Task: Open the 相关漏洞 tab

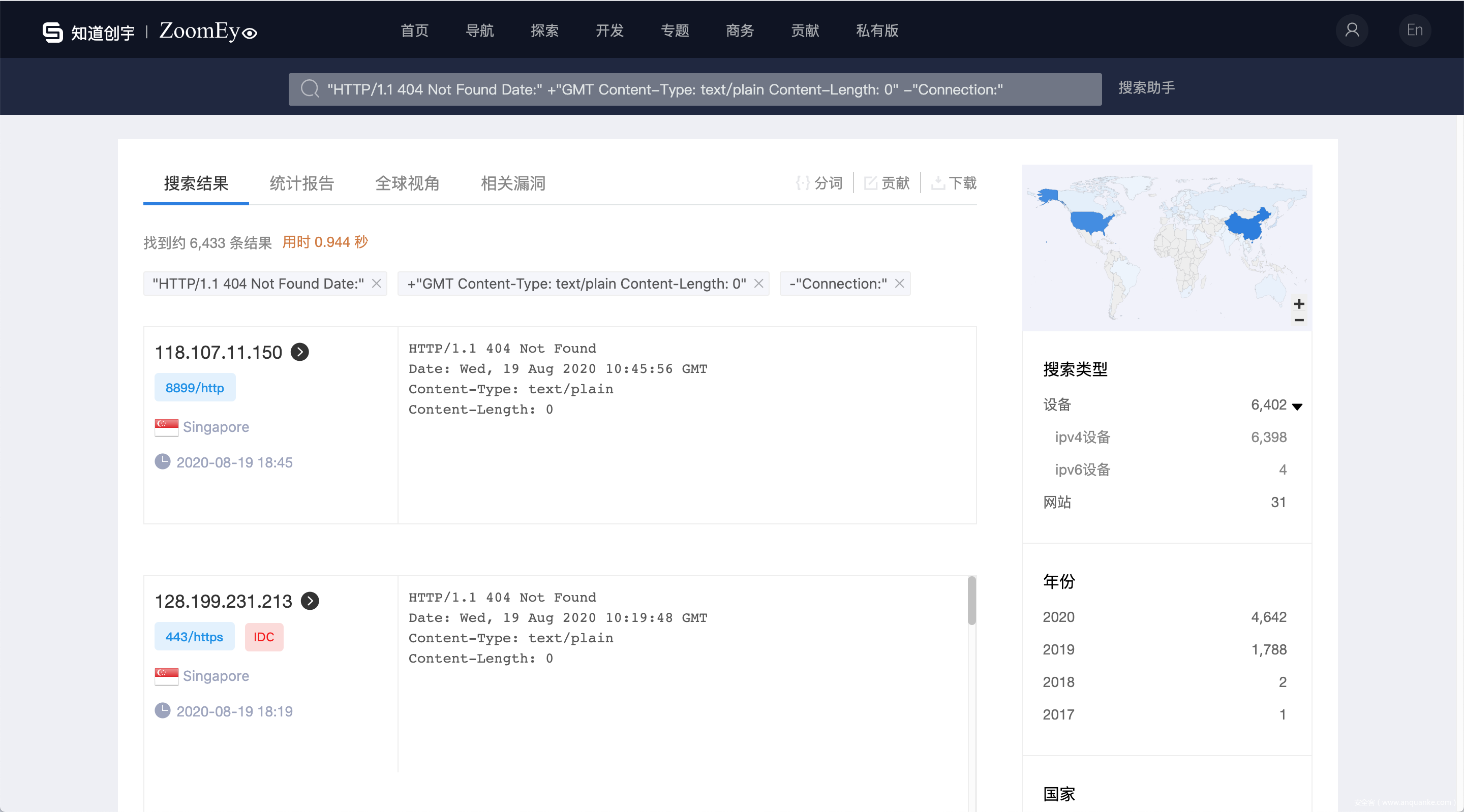Action: point(512,183)
